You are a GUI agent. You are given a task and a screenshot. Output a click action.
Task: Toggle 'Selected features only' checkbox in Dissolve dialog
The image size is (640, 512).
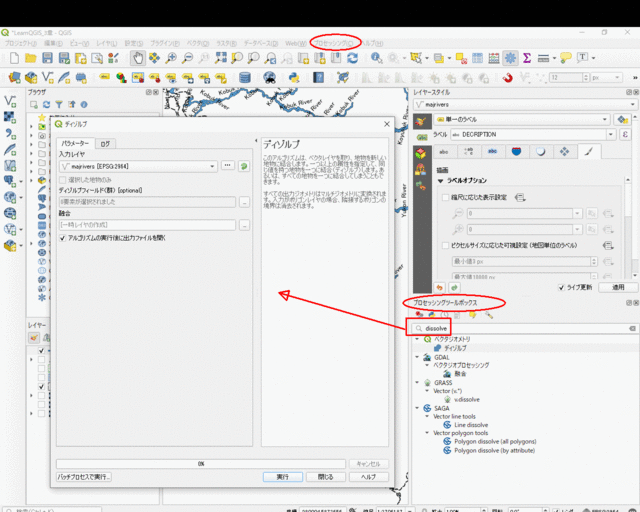62,180
